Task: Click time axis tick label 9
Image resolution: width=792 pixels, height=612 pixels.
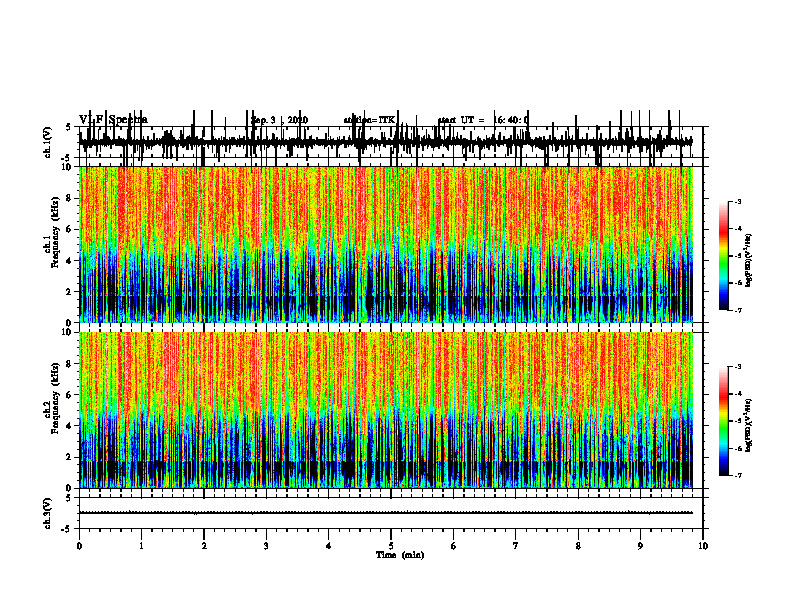Action: 640,546
